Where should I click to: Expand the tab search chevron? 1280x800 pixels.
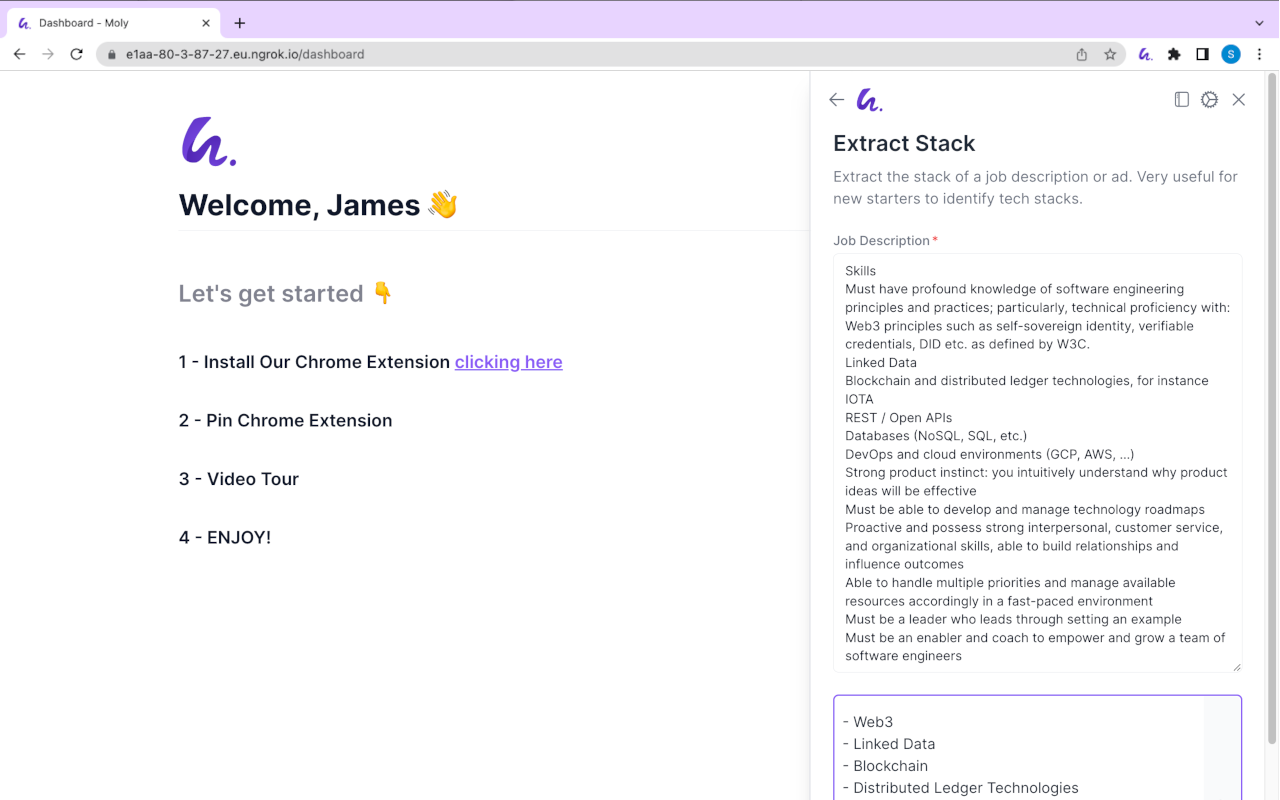click(1259, 23)
